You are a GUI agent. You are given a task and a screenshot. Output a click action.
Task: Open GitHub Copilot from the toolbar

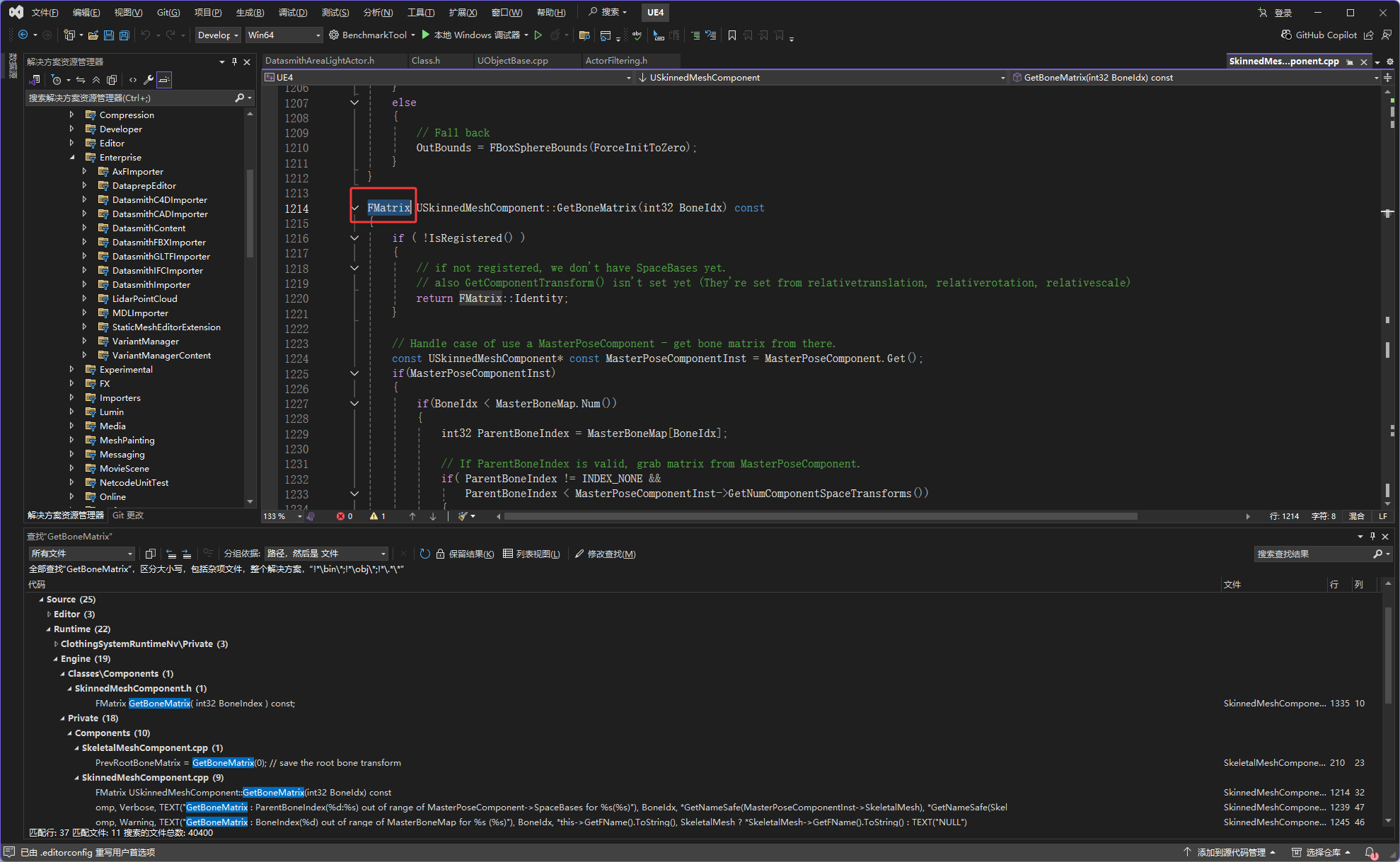click(x=1319, y=35)
